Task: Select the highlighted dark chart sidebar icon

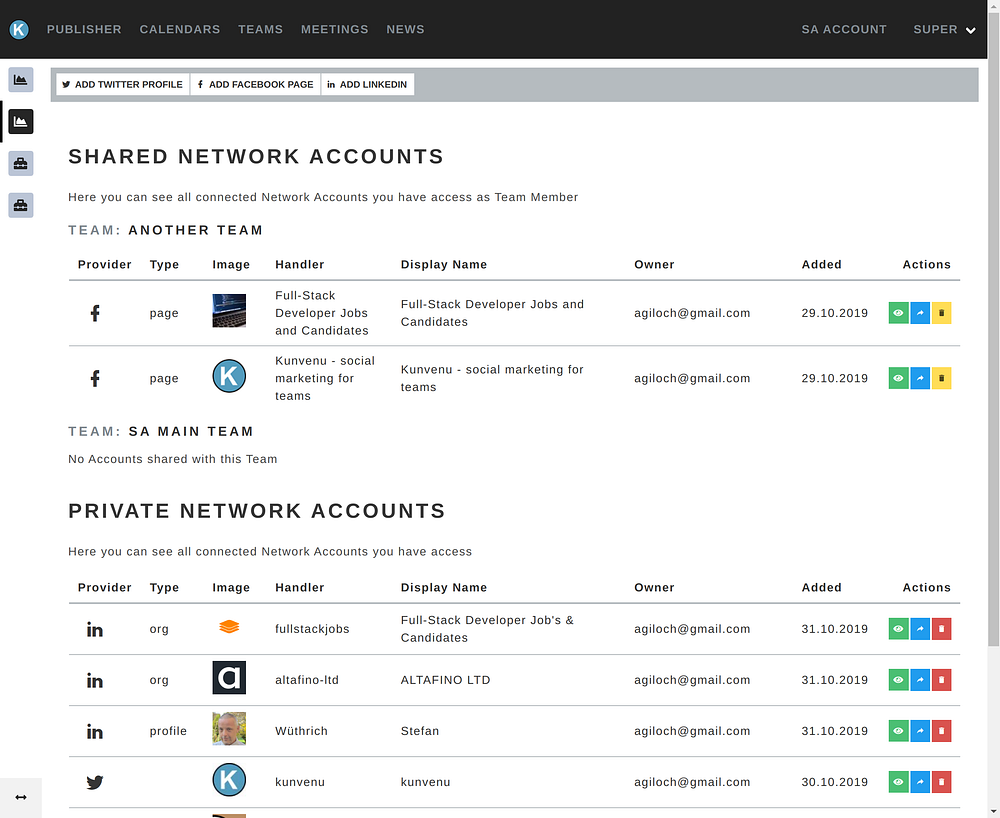Action: [x=21, y=121]
